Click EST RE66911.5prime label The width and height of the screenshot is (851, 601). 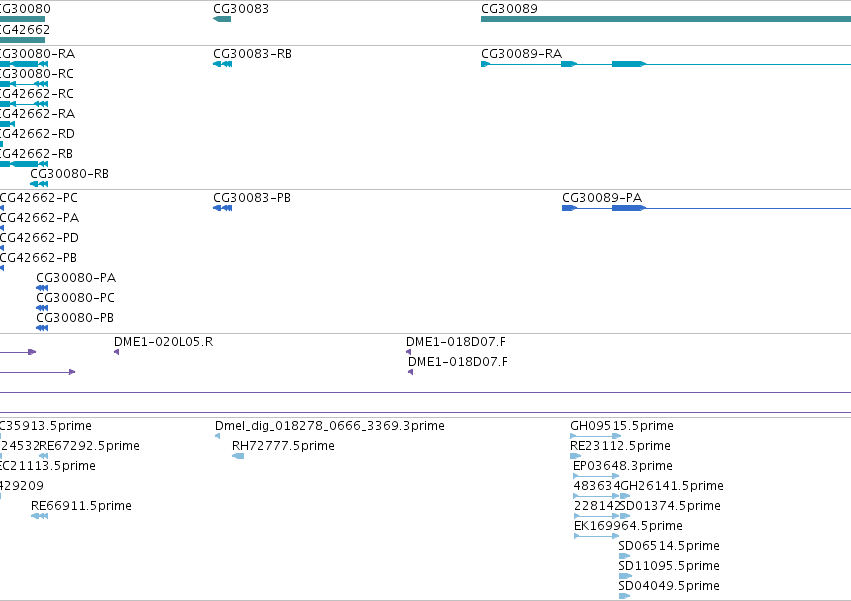[81, 506]
